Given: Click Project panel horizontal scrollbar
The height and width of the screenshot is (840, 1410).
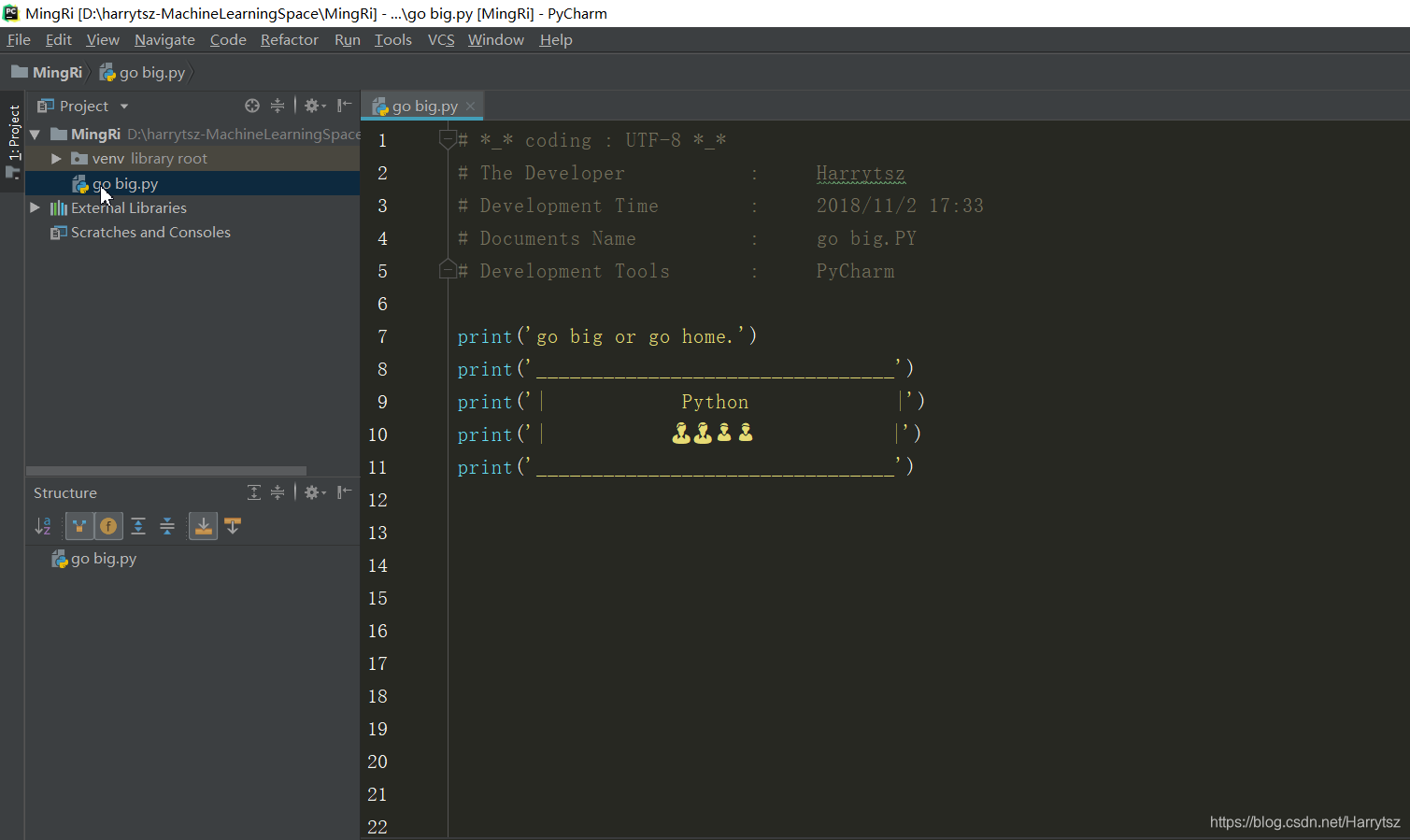Looking at the screenshot, I should [166, 471].
